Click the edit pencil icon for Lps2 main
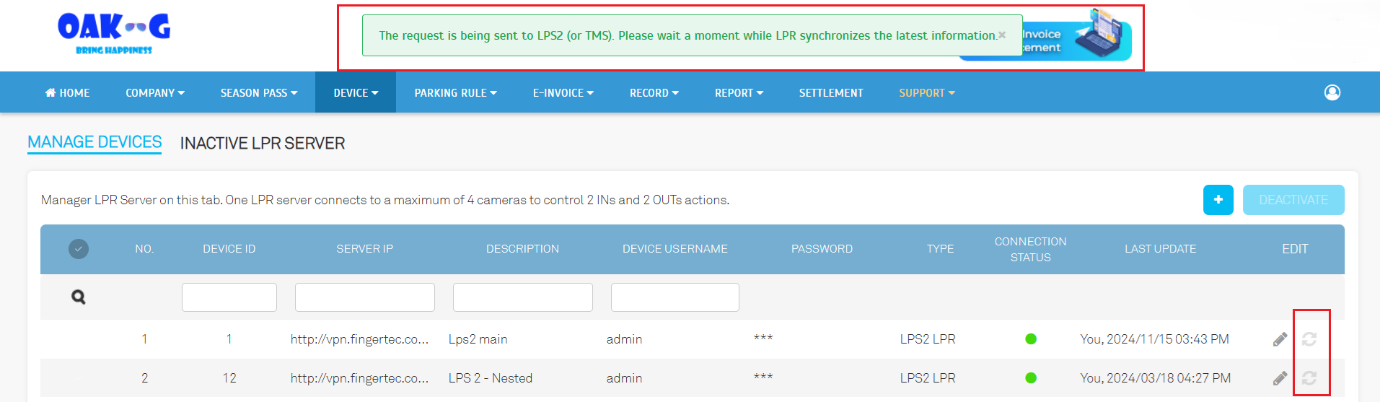The width and height of the screenshot is (1380, 402). [x=1280, y=340]
